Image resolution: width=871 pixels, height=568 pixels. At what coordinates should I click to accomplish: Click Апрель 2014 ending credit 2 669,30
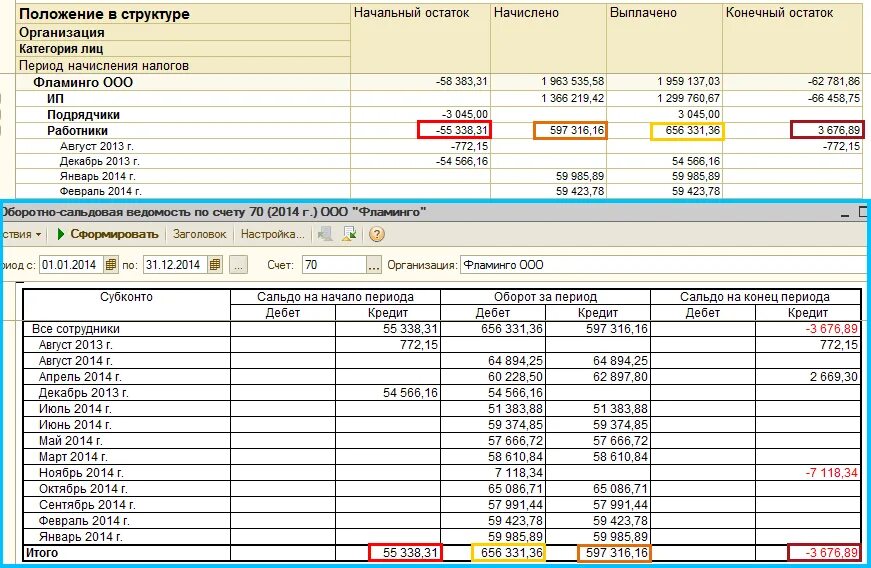click(834, 377)
